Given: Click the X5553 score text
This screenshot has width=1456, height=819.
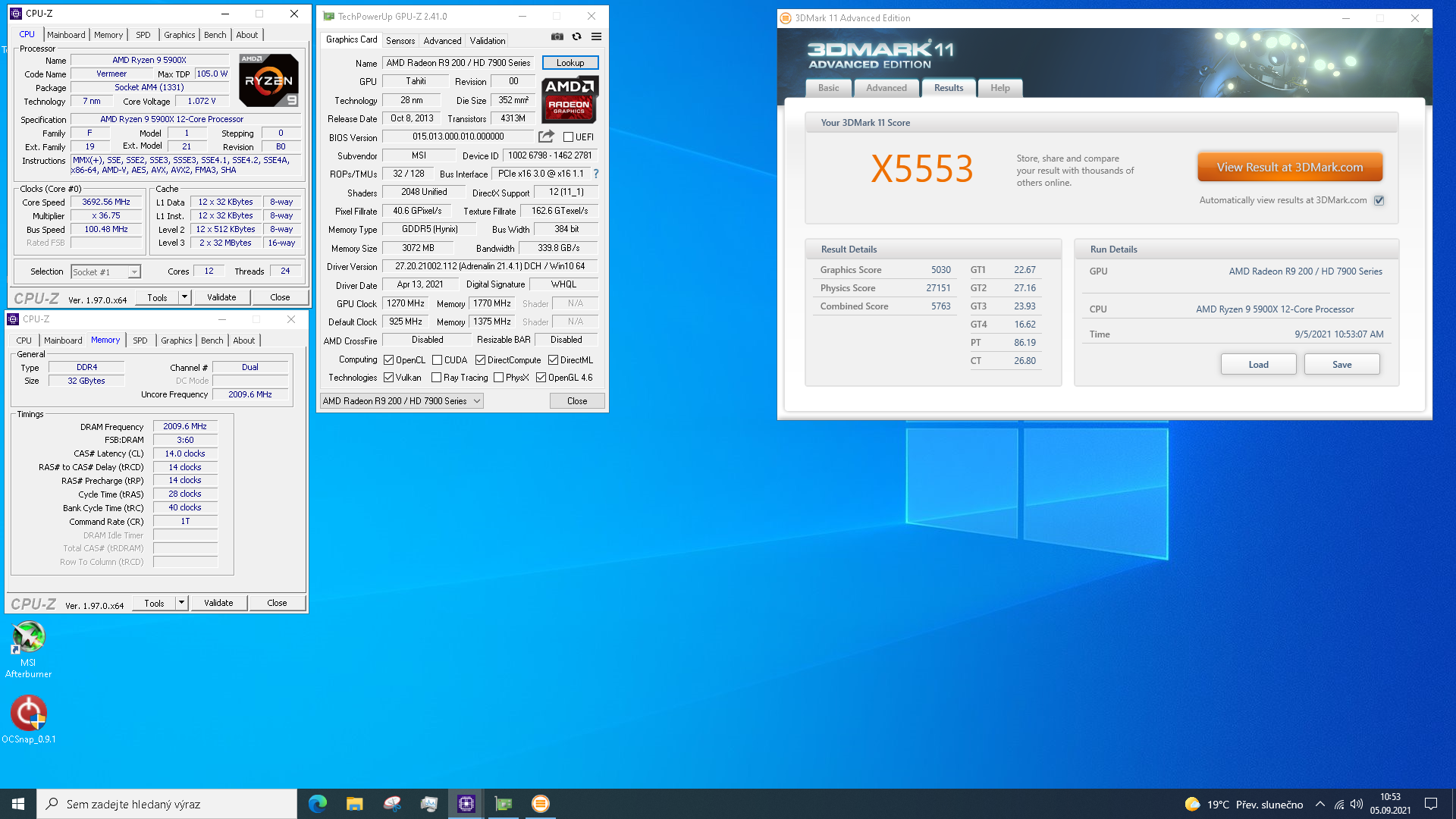Looking at the screenshot, I should click(x=921, y=168).
